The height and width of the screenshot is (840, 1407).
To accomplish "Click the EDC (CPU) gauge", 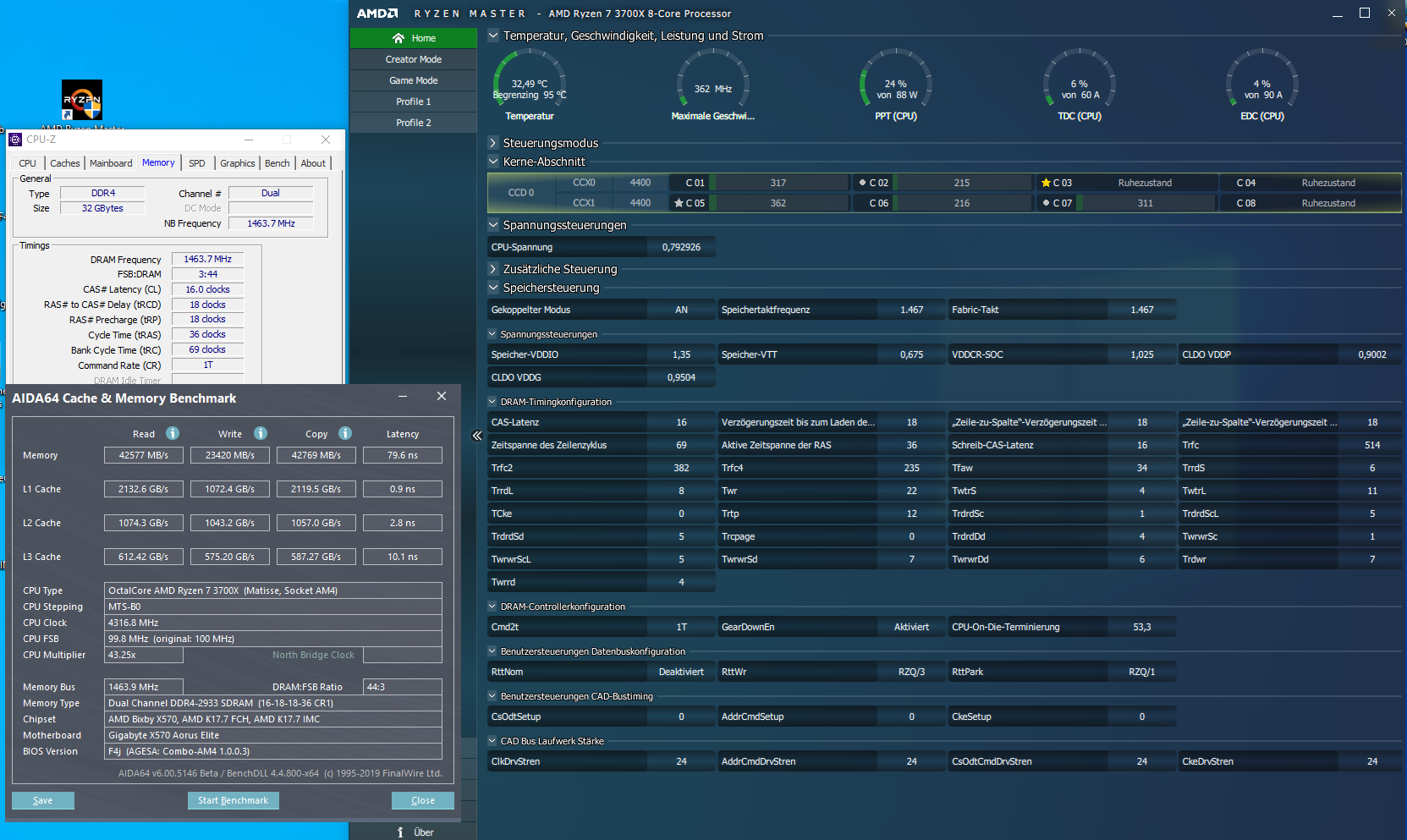I will point(1262,85).
